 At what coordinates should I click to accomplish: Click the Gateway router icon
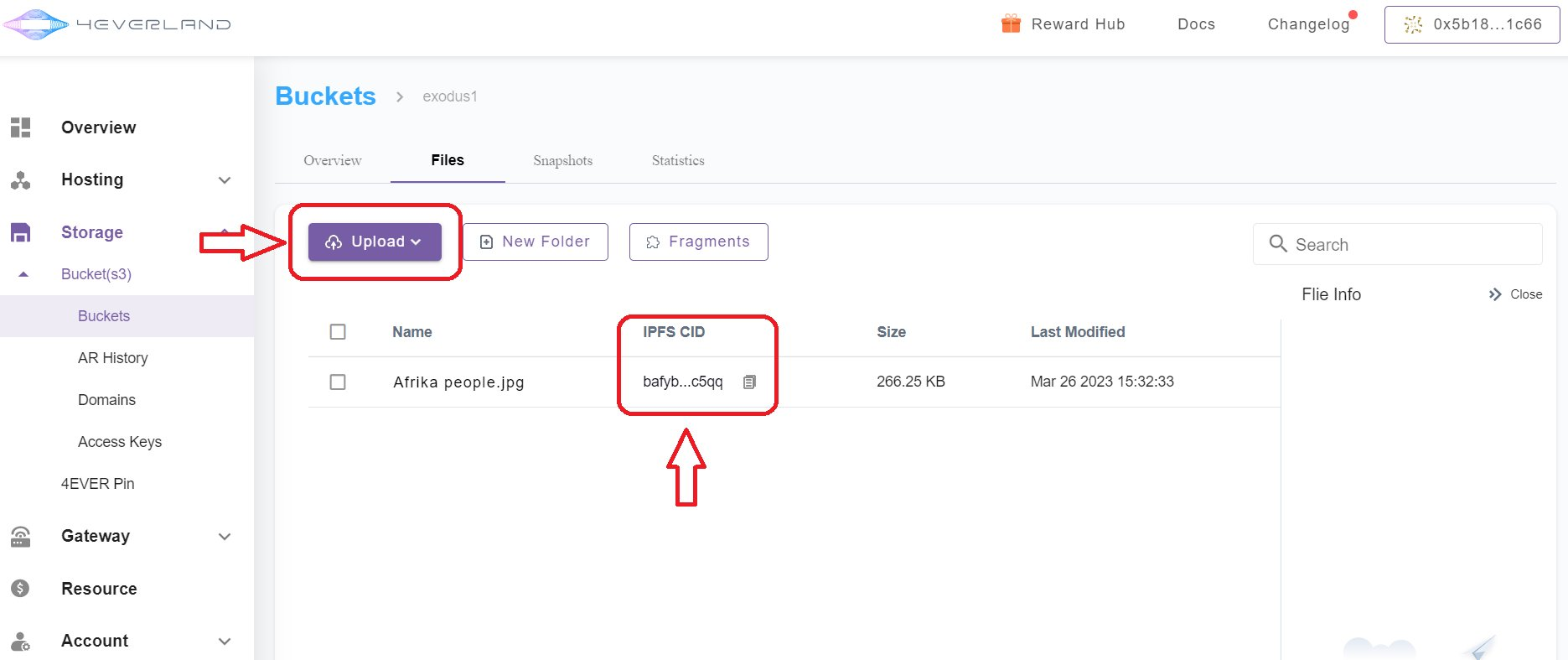pos(21,537)
